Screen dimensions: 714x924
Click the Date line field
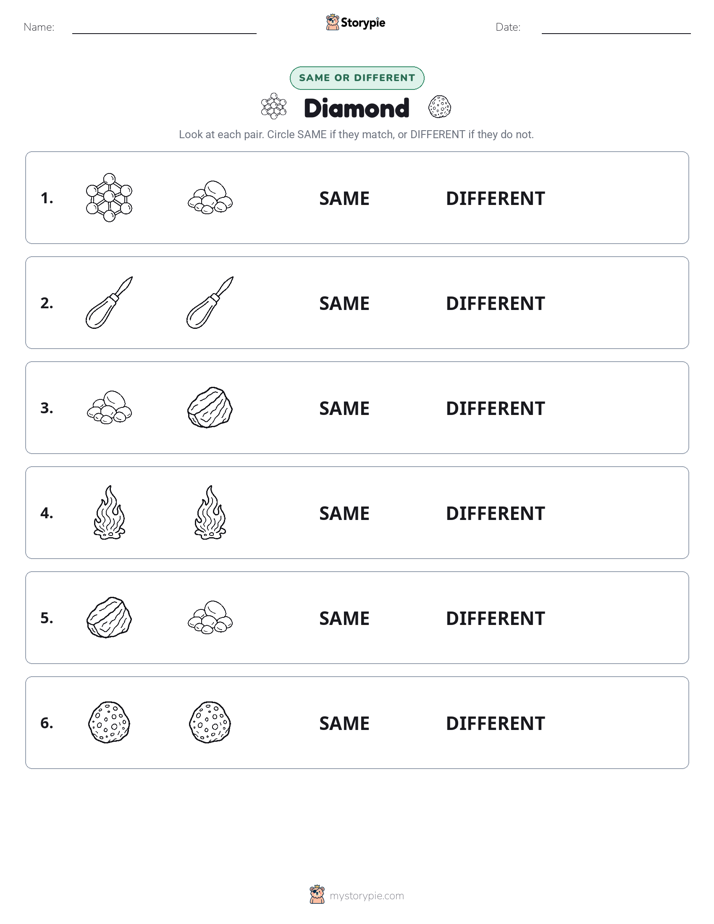[x=616, y=27]
